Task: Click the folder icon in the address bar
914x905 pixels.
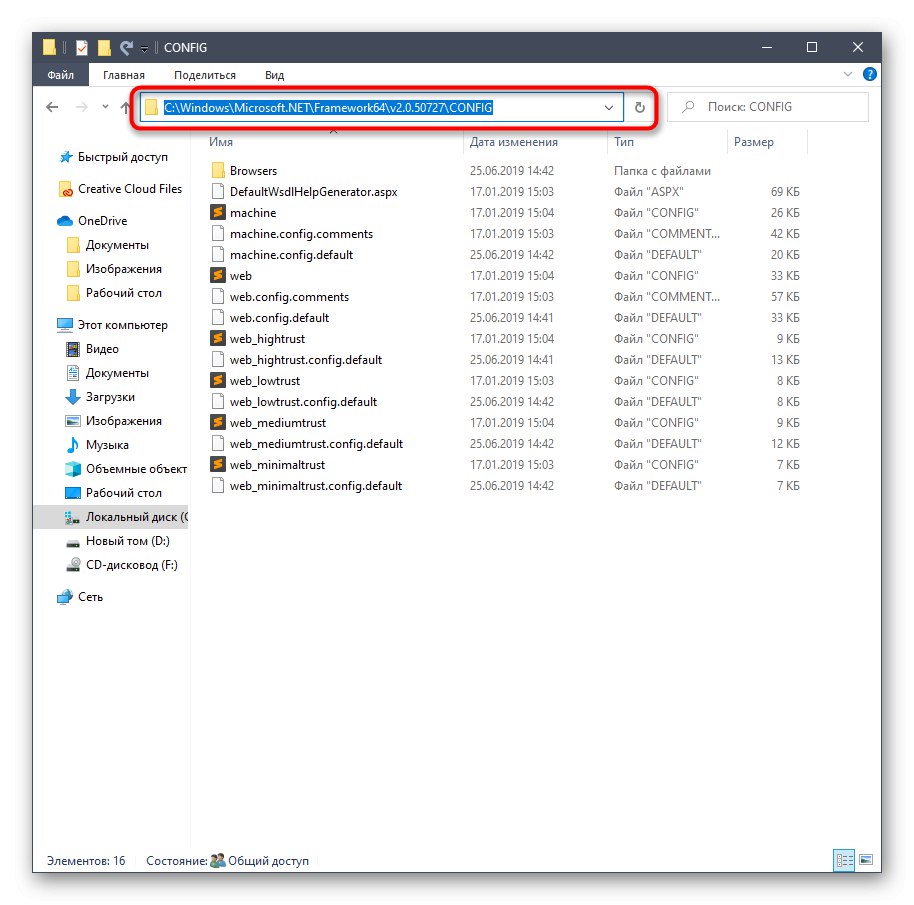Action: click(152, 107)
